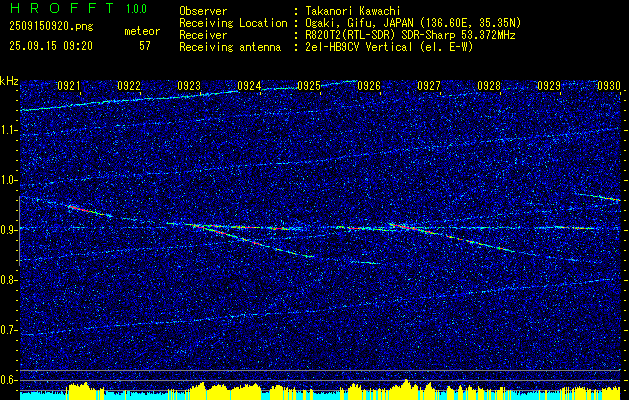This screenshot has height=400, width=629.
Task: Click the 0929 time marker
Action: click(x=549, y=86)
